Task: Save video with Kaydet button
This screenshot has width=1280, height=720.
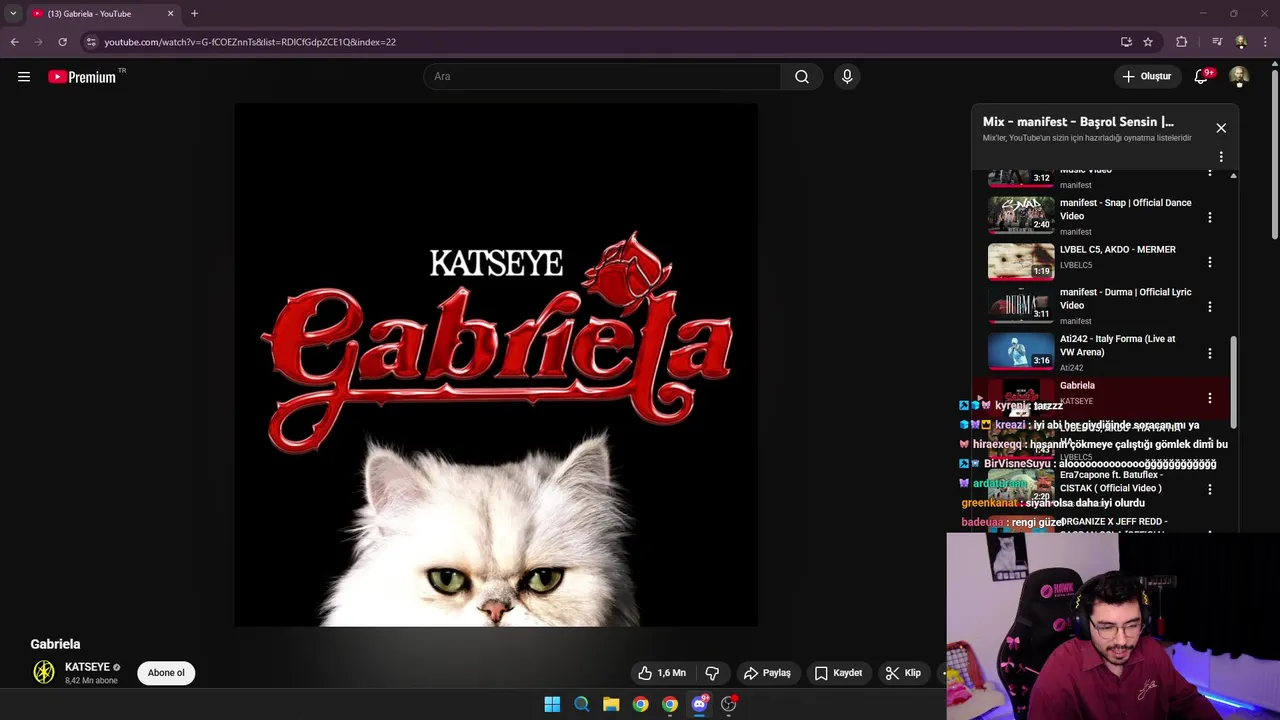Action: (838, 673)
